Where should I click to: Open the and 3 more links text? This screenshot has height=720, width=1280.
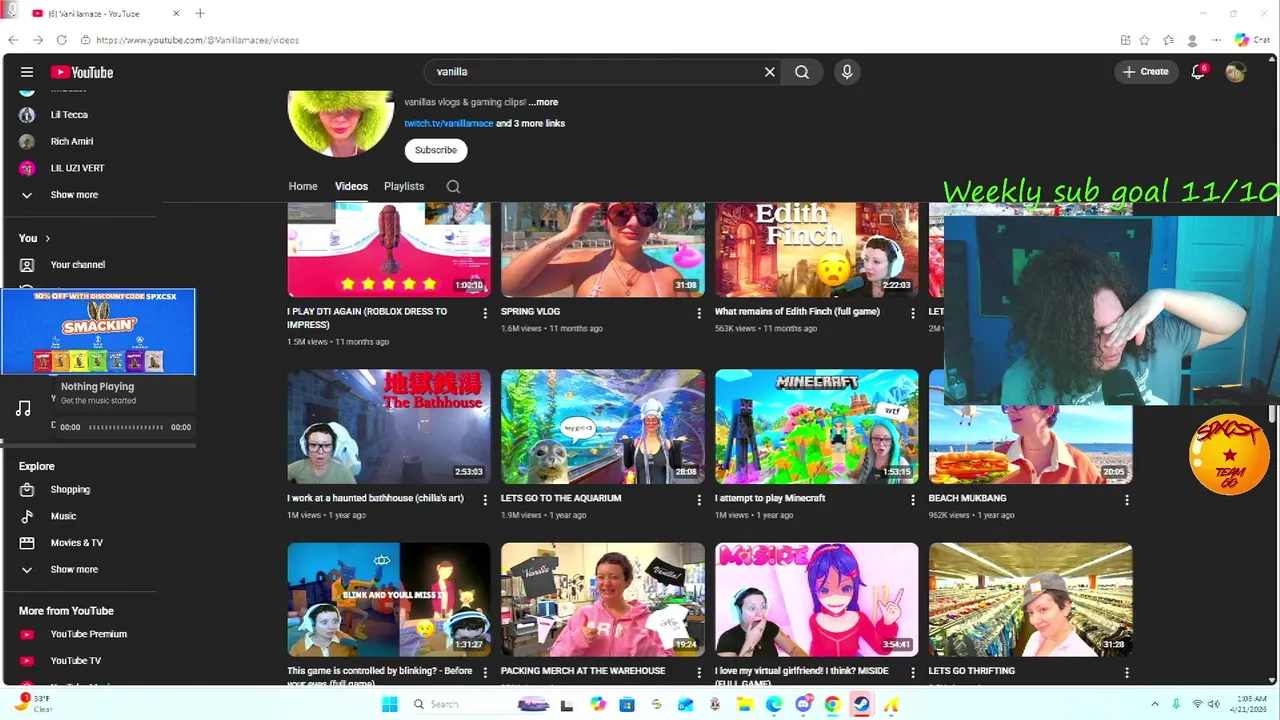point(531,123)
